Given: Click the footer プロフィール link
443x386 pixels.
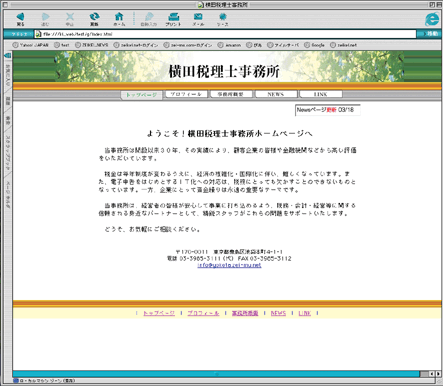Looking at the screenshot, I should coord(203,313).
